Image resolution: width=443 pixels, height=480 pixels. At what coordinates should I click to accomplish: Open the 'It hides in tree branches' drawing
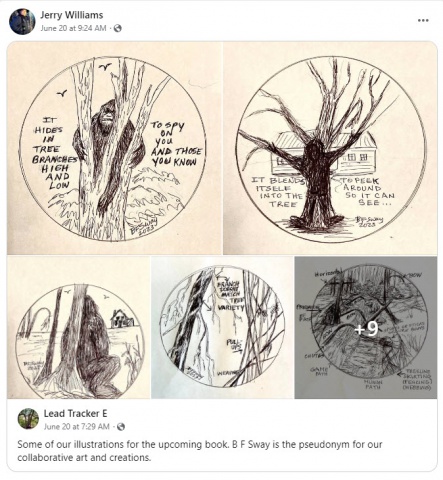(x=114, y=148)
